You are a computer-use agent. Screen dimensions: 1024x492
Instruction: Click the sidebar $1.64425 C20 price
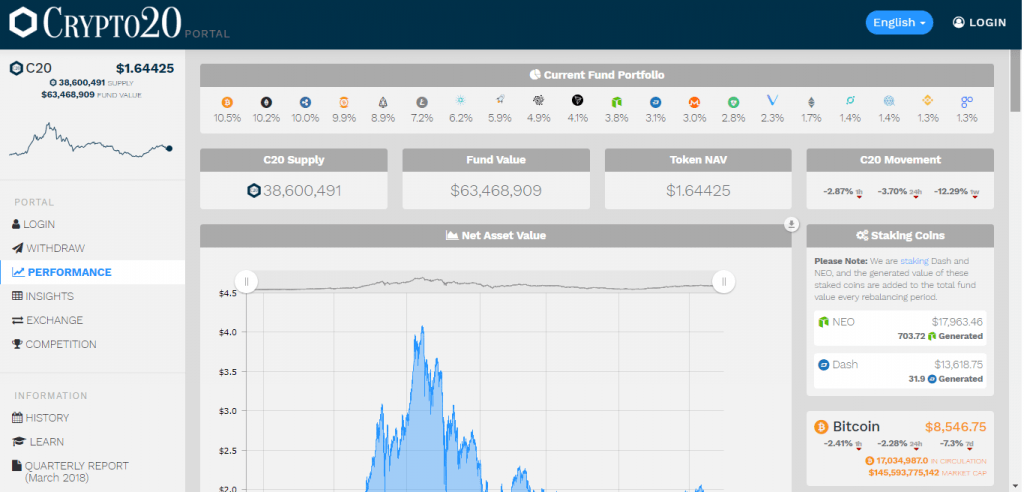coord(145,68)
